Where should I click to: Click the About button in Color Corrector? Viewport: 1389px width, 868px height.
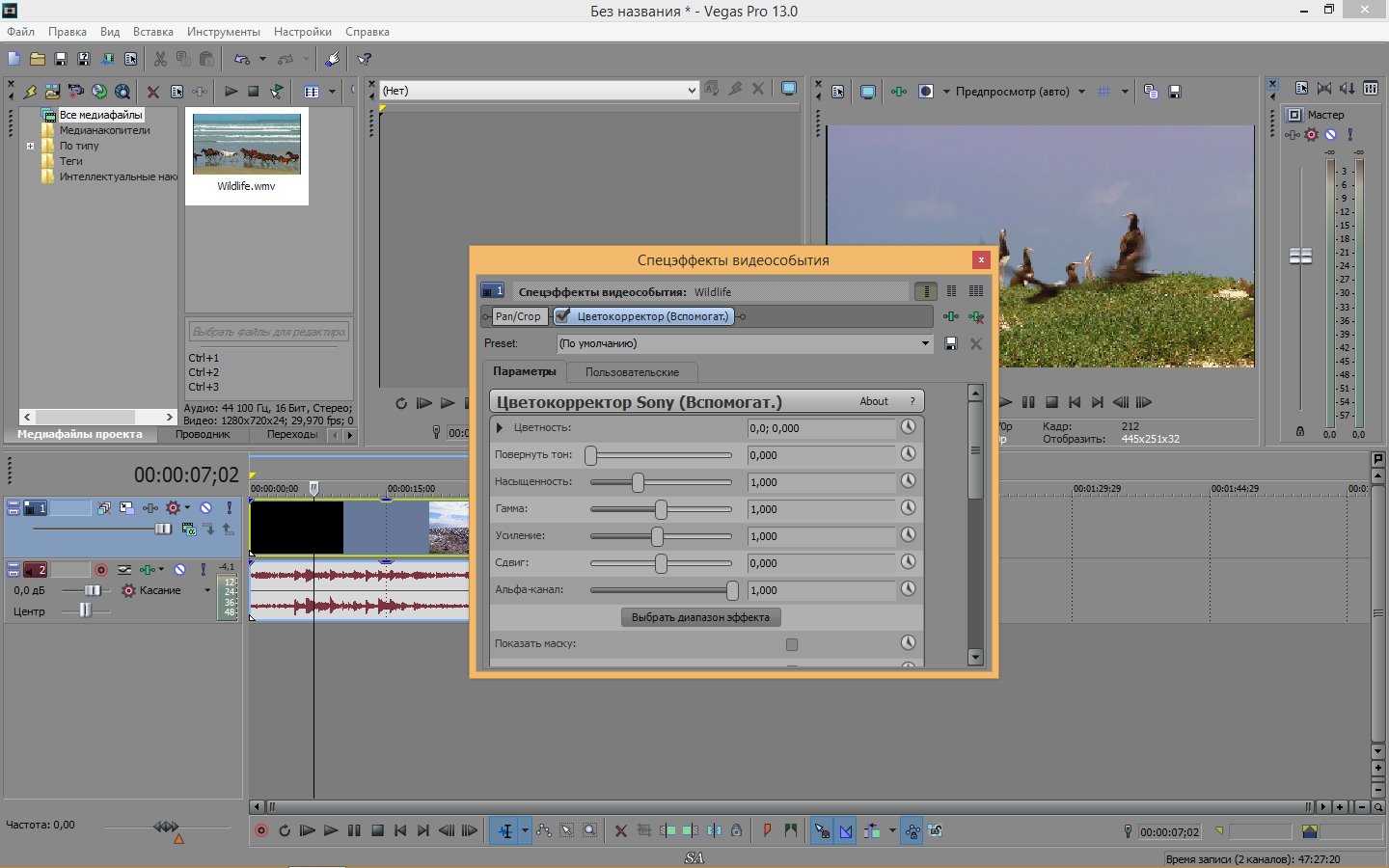point(874,401)
